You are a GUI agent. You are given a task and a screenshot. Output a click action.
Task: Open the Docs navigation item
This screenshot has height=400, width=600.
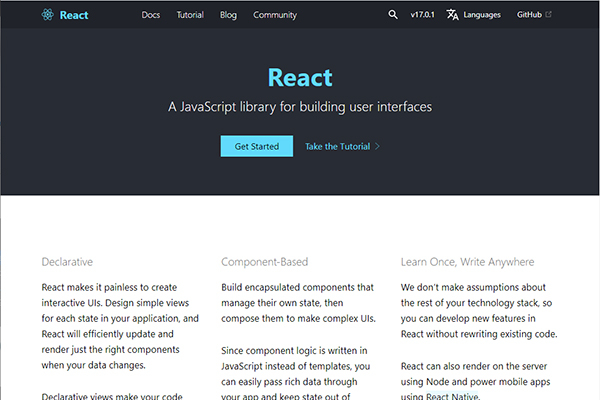(151, 15)
